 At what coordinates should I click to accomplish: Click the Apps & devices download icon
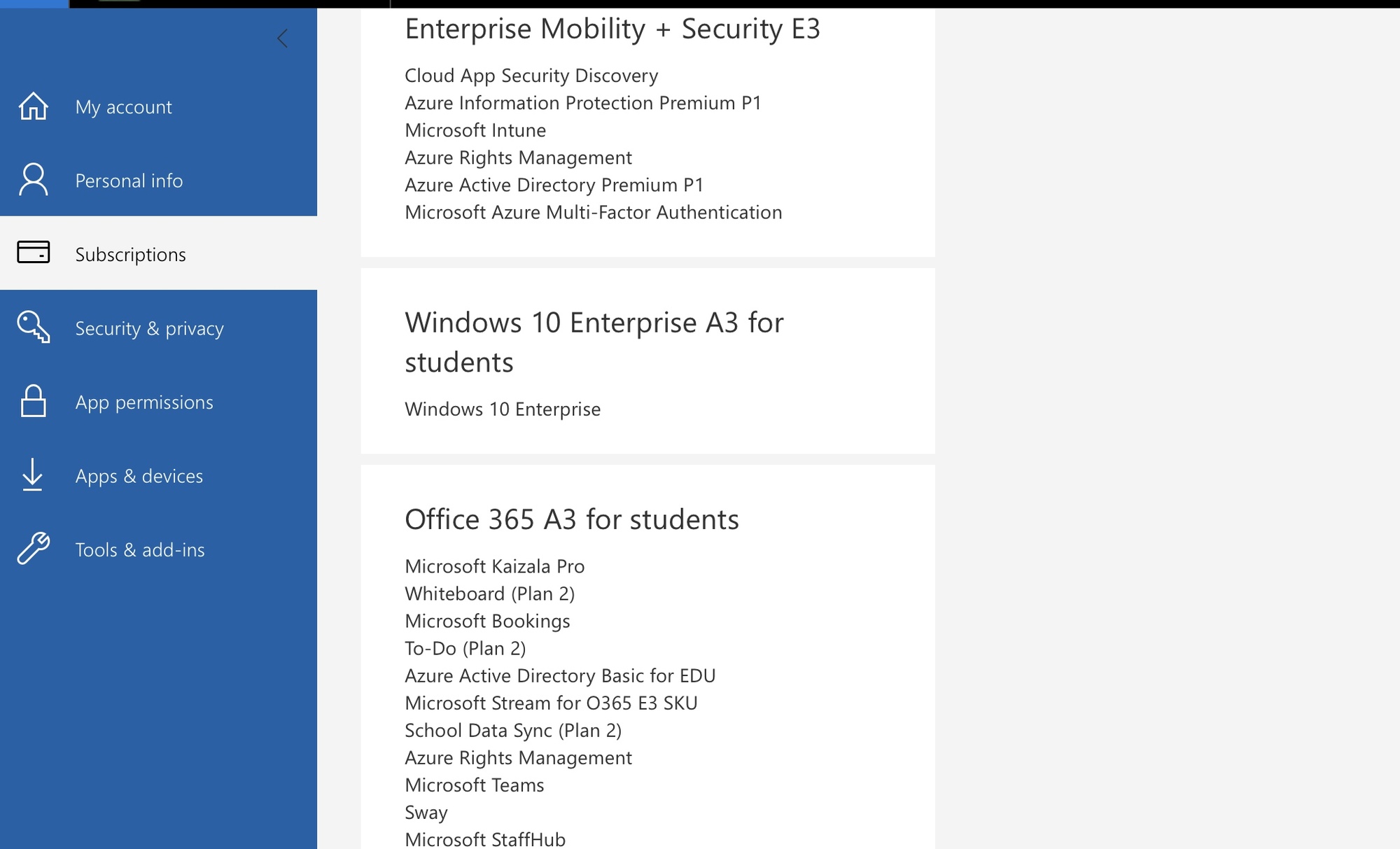point(32,475)
